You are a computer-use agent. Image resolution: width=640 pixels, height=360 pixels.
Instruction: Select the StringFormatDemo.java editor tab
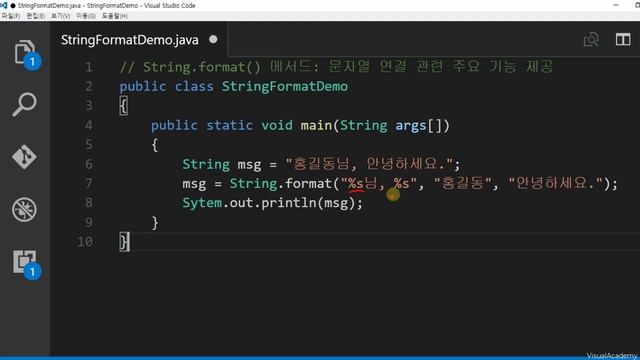click(x=139, y=40)
